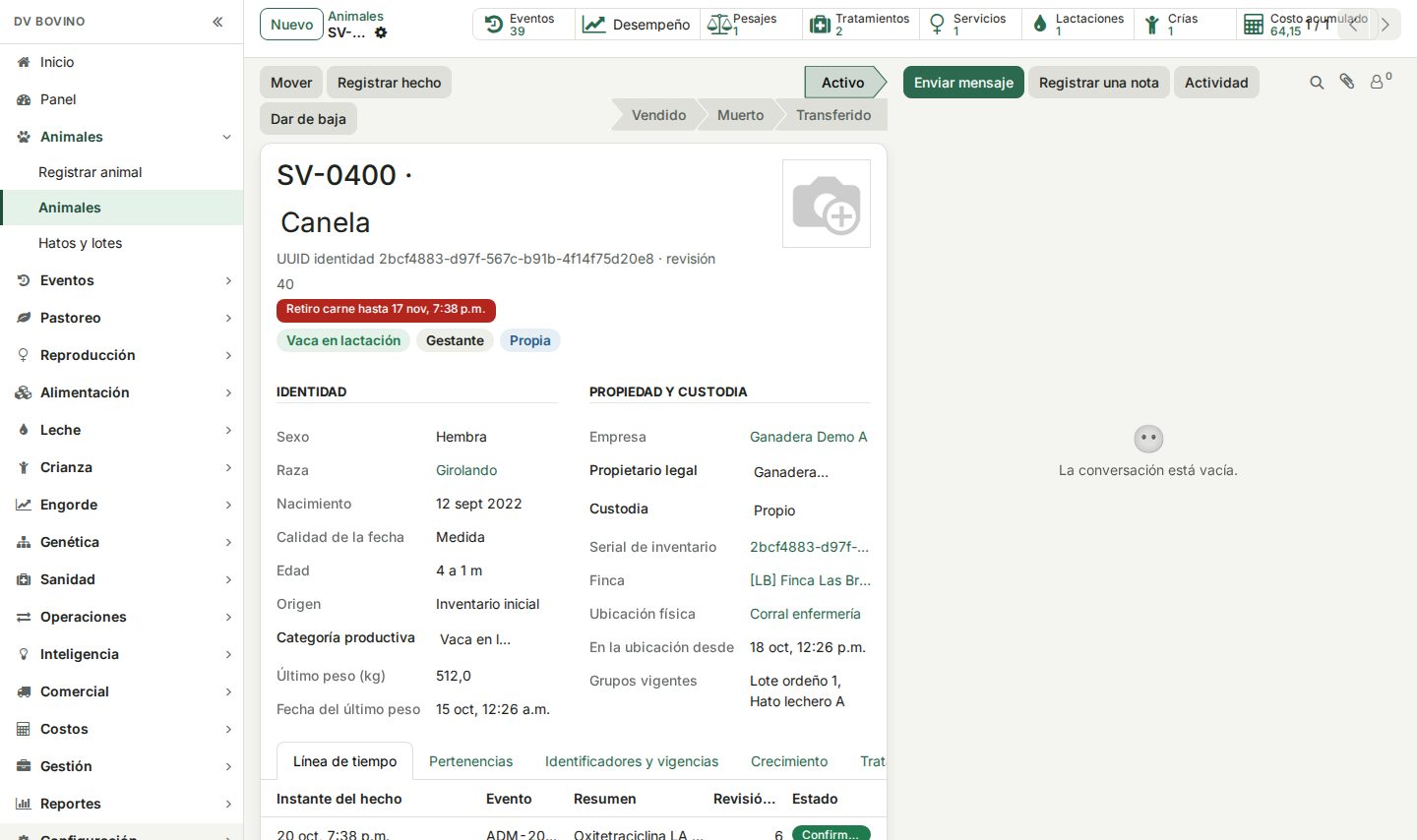
Task: Switch to the Pertenencias tab
Action: 470,761
